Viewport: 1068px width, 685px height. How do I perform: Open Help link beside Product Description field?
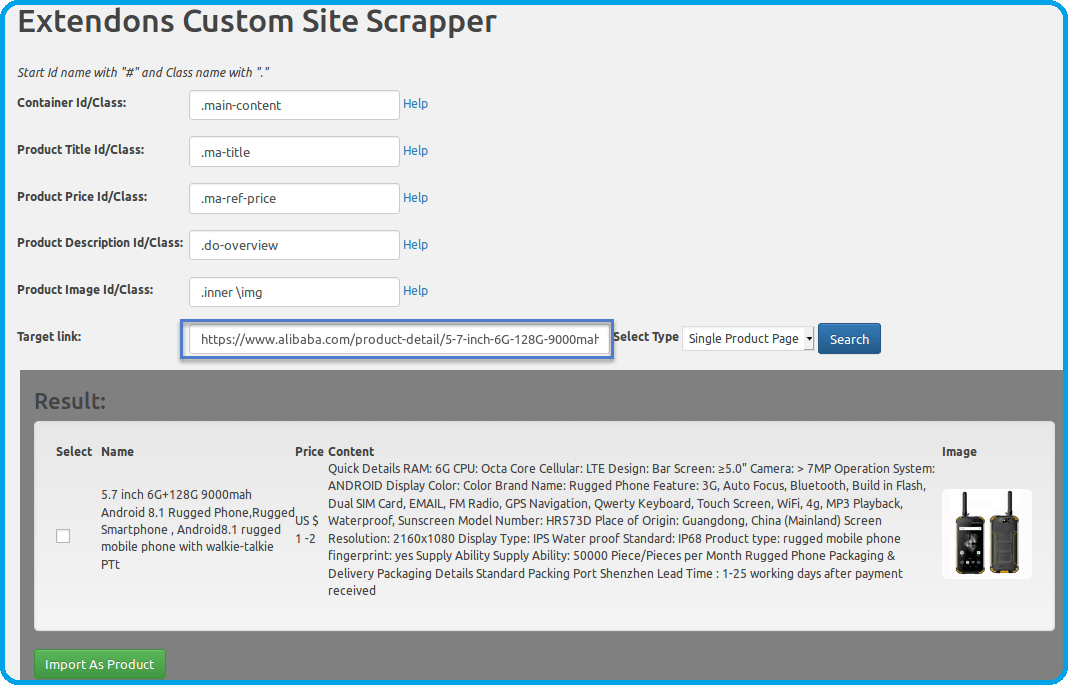pyautogui.click(x=415, y=245)
